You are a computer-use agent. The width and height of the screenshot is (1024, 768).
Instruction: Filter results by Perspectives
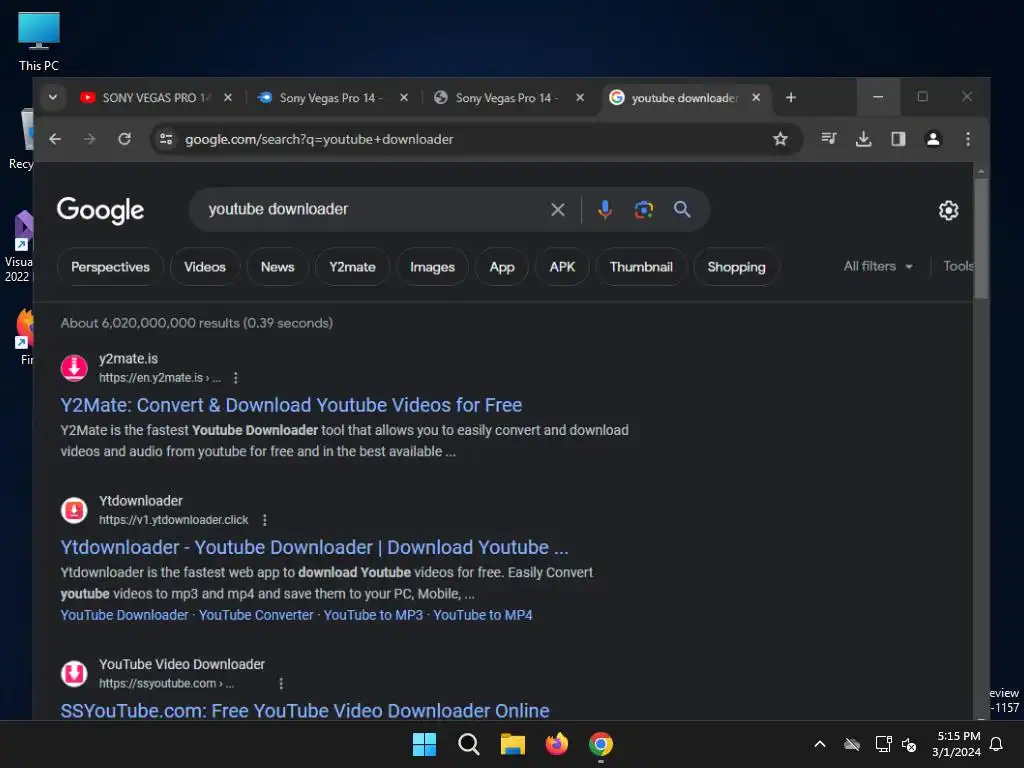click(110, 267)
